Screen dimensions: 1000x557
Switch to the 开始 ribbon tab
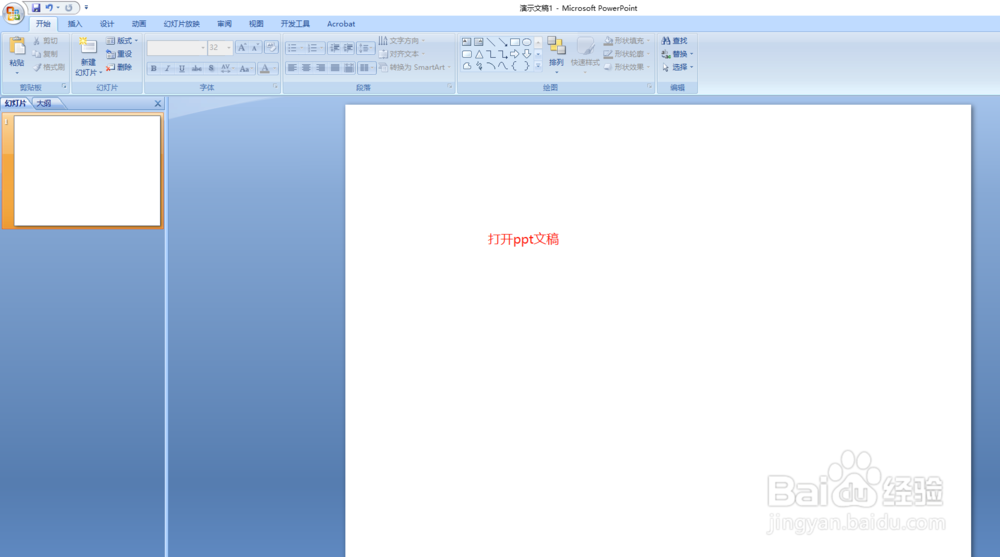point(43,24)
